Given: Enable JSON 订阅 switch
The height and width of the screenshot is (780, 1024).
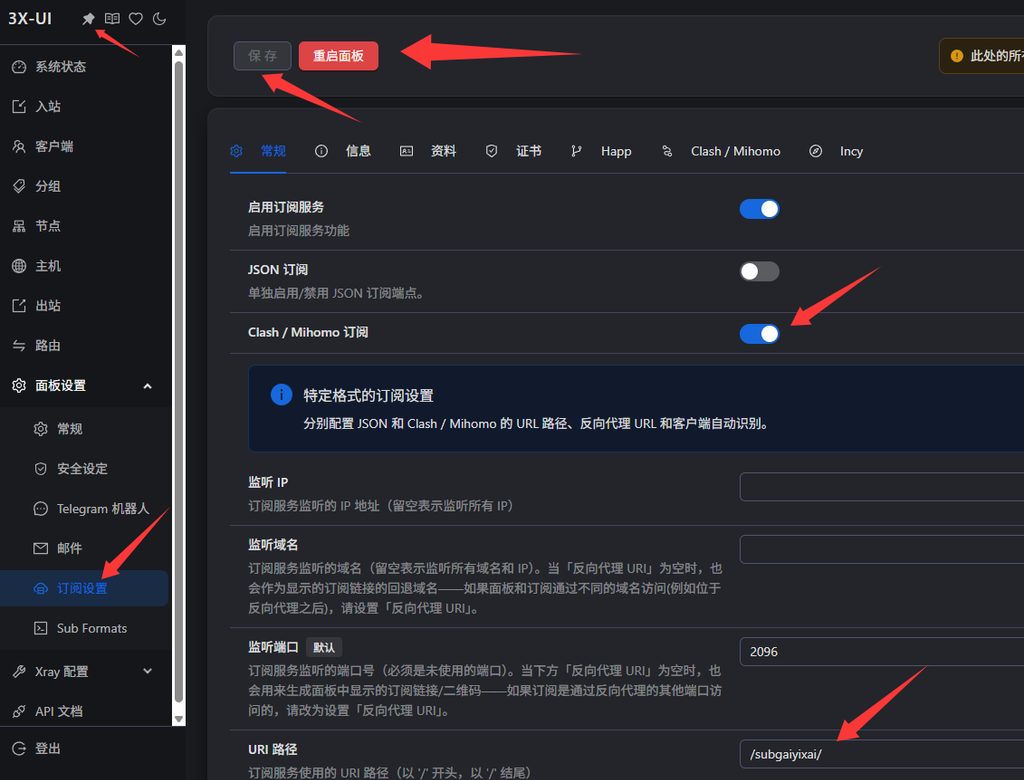Looking at the screenshot, I should 759,271.
